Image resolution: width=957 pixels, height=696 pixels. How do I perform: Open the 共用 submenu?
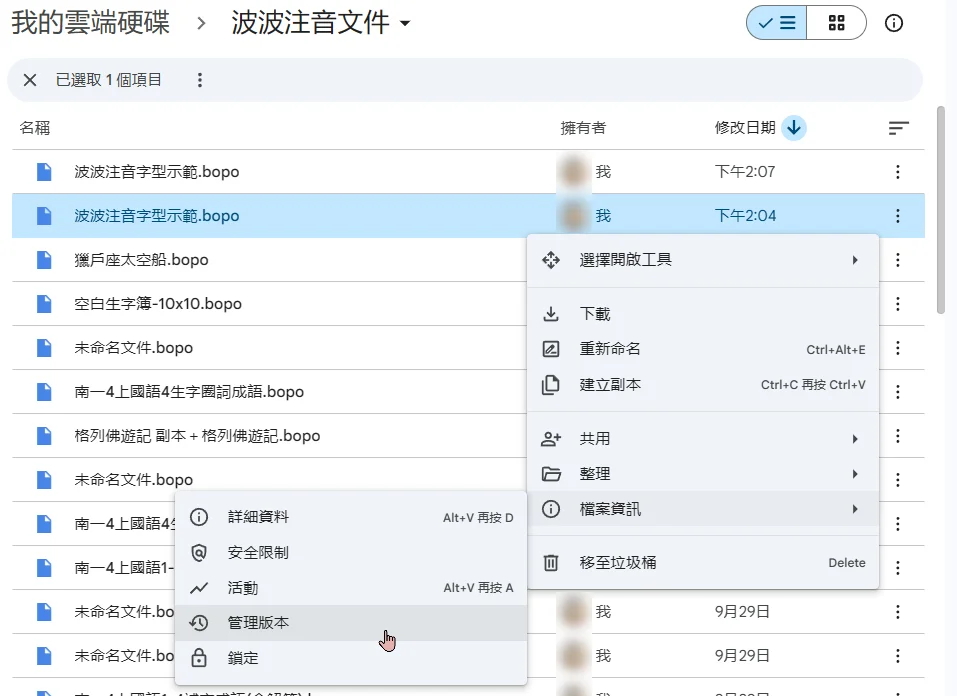coord(702,438)
